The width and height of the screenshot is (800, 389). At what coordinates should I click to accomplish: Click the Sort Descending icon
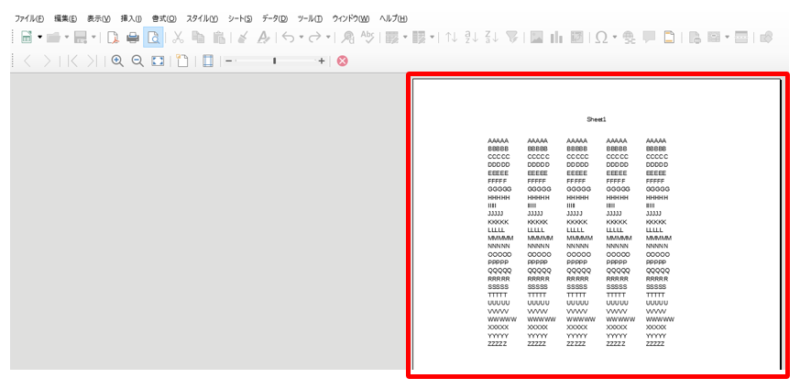pyautogui.click(x=491, y=37)
